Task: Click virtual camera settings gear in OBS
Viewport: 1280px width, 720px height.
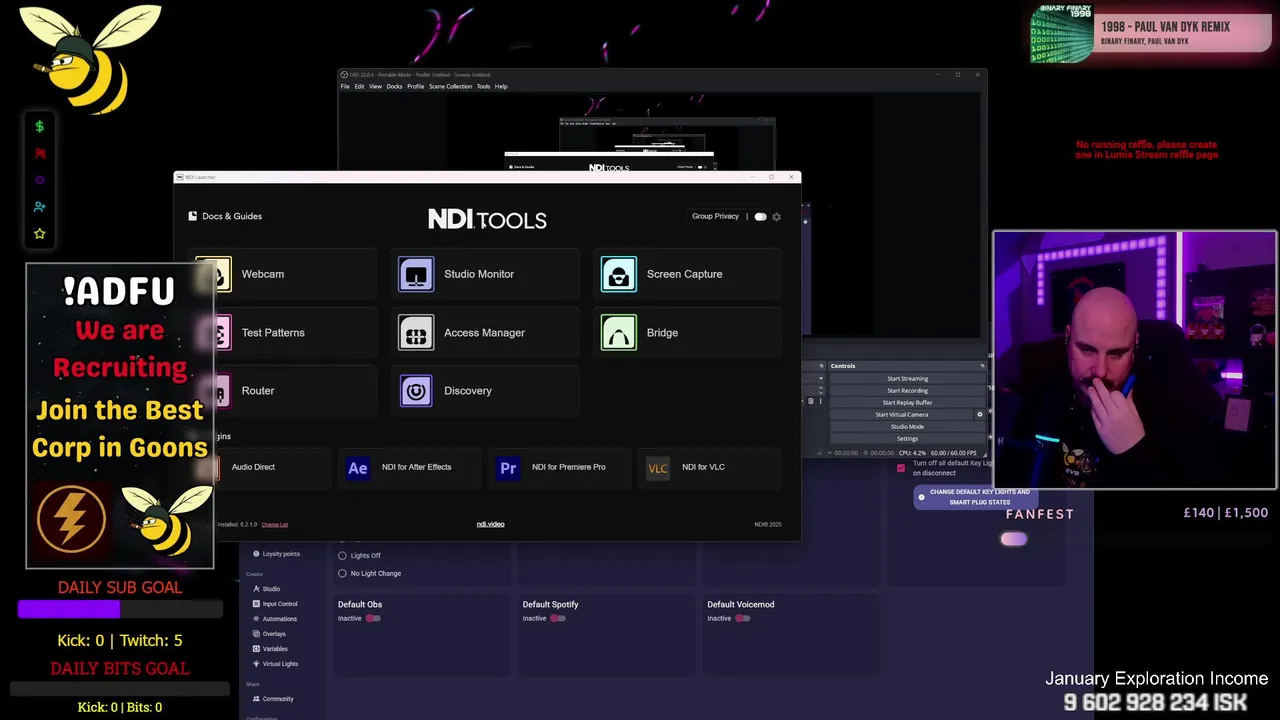Action: click(x=980, y=414)
